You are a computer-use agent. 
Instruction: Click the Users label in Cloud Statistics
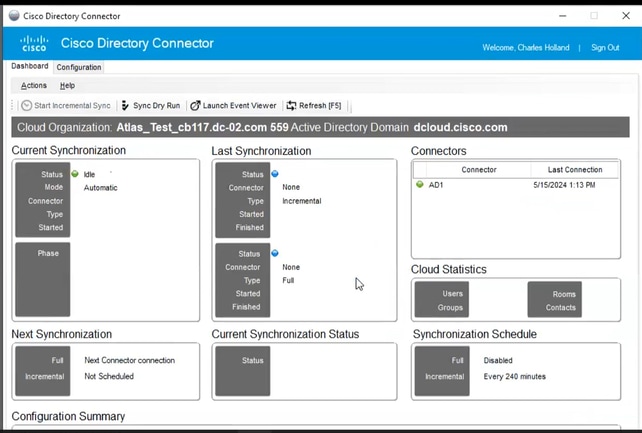pyautogui.click(x=452, y=293)
